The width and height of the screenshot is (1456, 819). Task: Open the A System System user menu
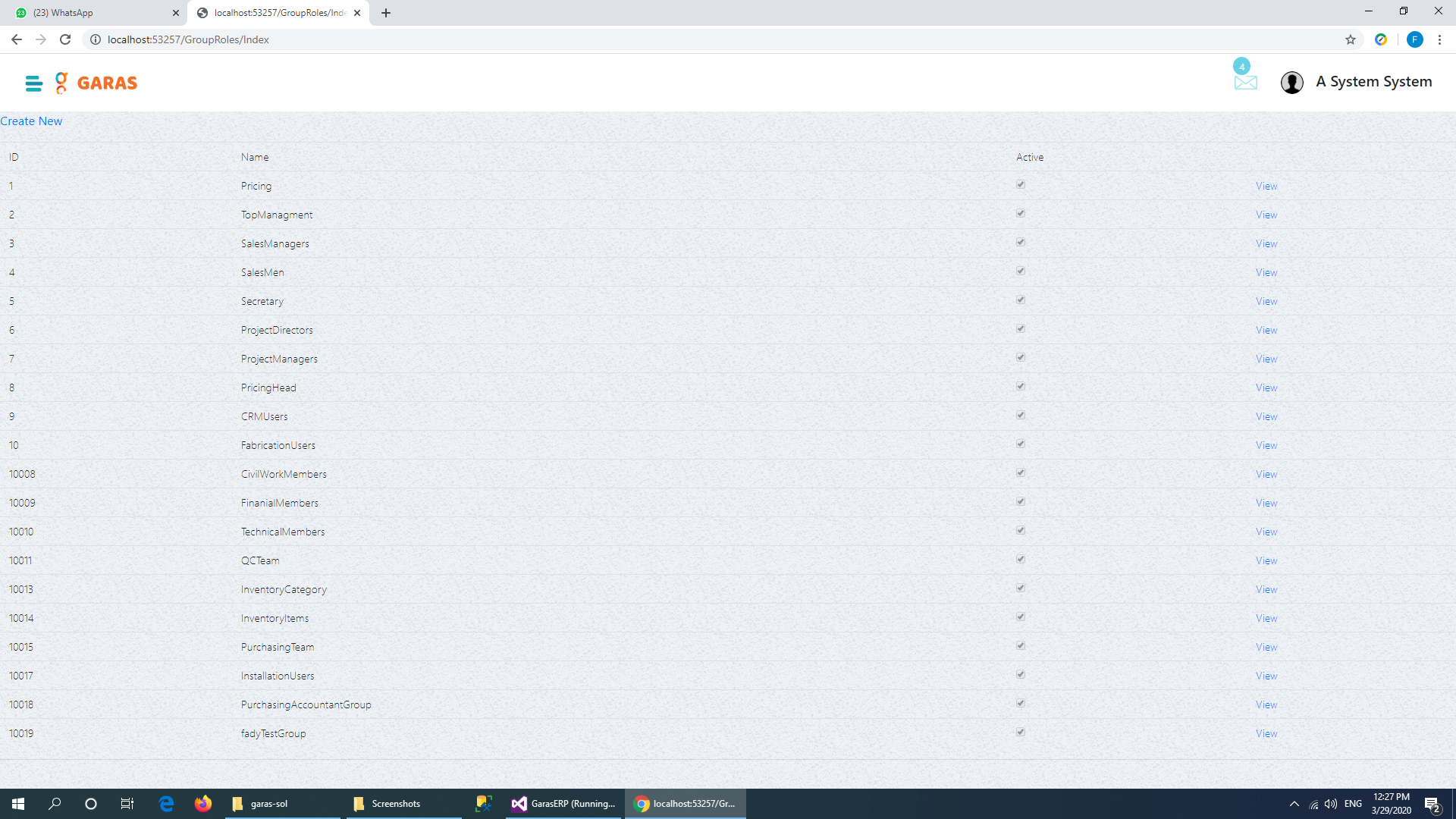pyautogui.click(x=1373, y=82)
